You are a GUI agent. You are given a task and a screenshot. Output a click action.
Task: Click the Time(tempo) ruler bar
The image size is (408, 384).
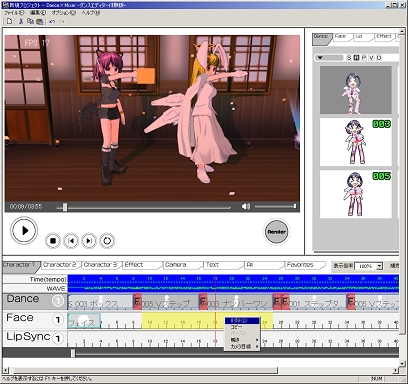[x=233, y=279]
